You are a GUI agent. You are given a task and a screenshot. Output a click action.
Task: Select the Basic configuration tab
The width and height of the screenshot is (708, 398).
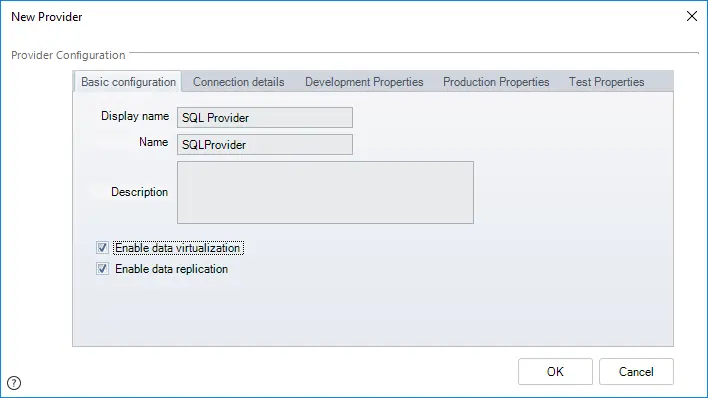[x=128, y=82]
